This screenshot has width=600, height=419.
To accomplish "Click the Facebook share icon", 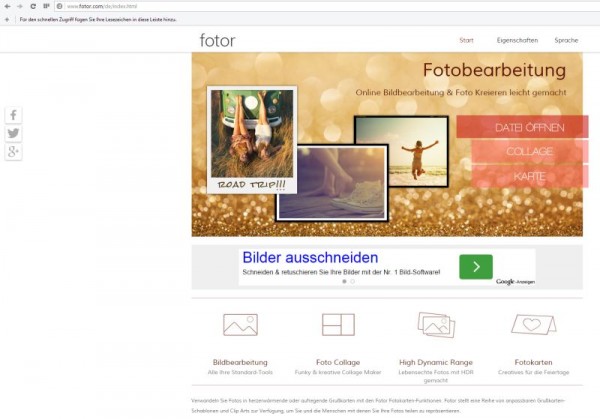I will pos(13,115).
